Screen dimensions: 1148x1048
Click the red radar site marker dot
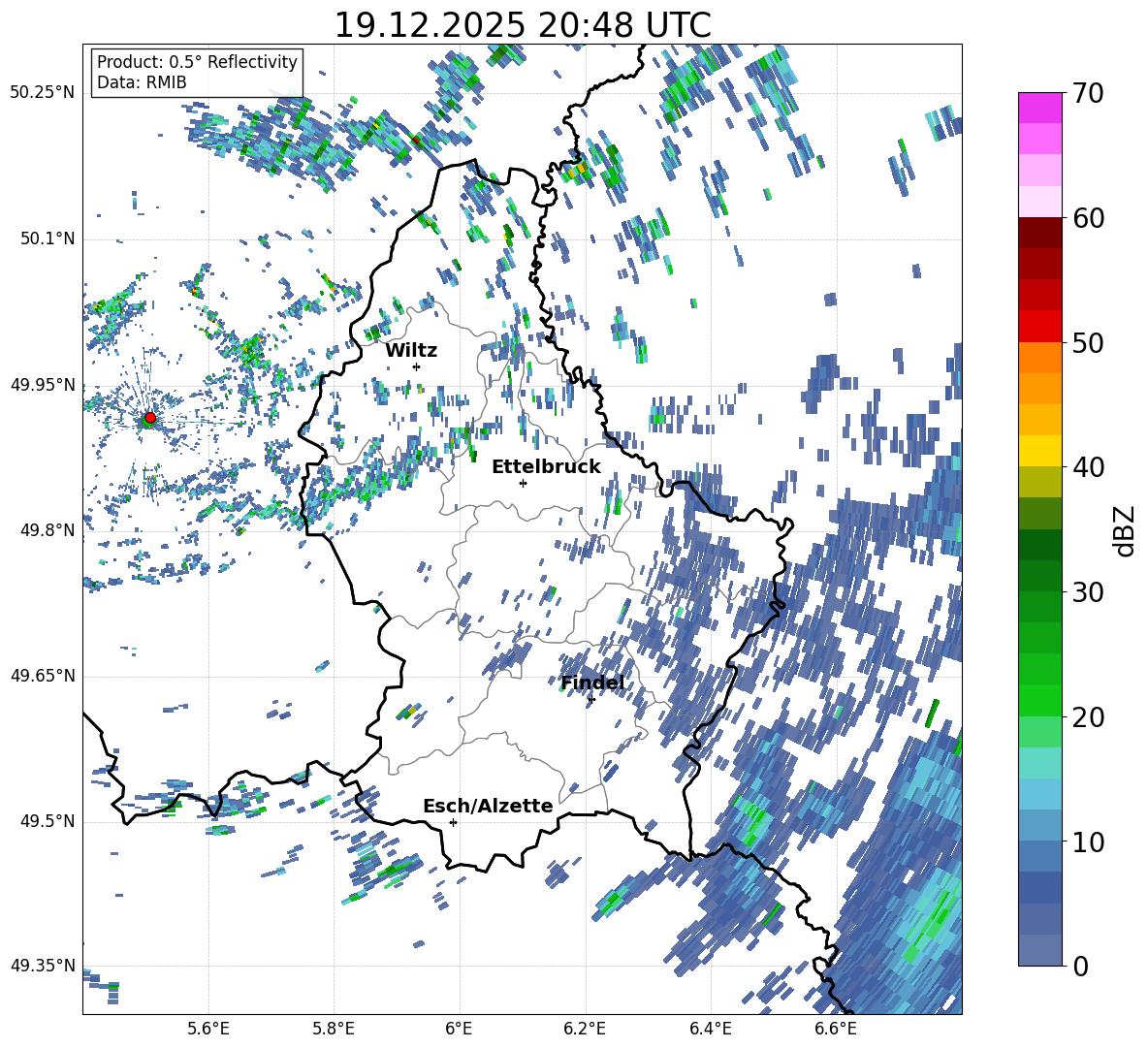pyautogui.click(x=150, y=418)
